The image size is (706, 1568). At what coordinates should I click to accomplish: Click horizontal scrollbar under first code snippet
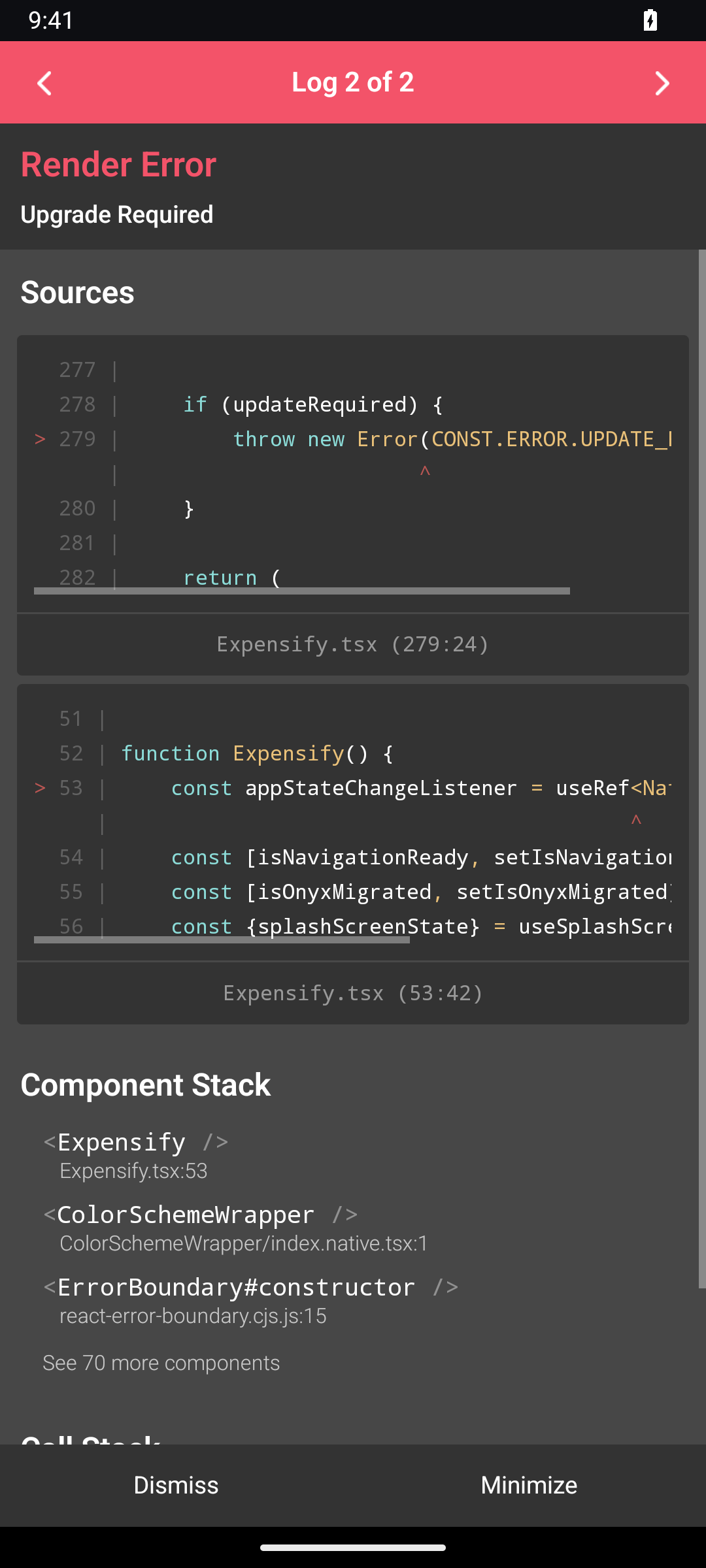(x=302, y=591)
